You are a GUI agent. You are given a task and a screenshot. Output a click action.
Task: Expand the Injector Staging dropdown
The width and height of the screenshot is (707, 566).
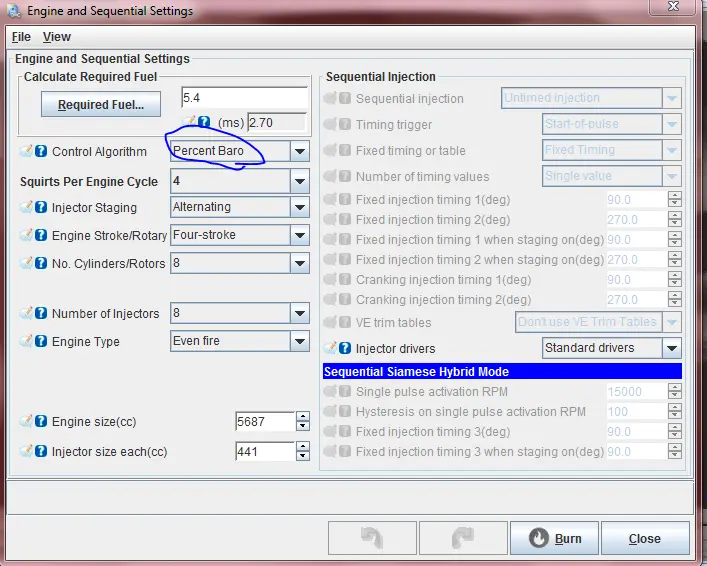click(x=300, y=207)
